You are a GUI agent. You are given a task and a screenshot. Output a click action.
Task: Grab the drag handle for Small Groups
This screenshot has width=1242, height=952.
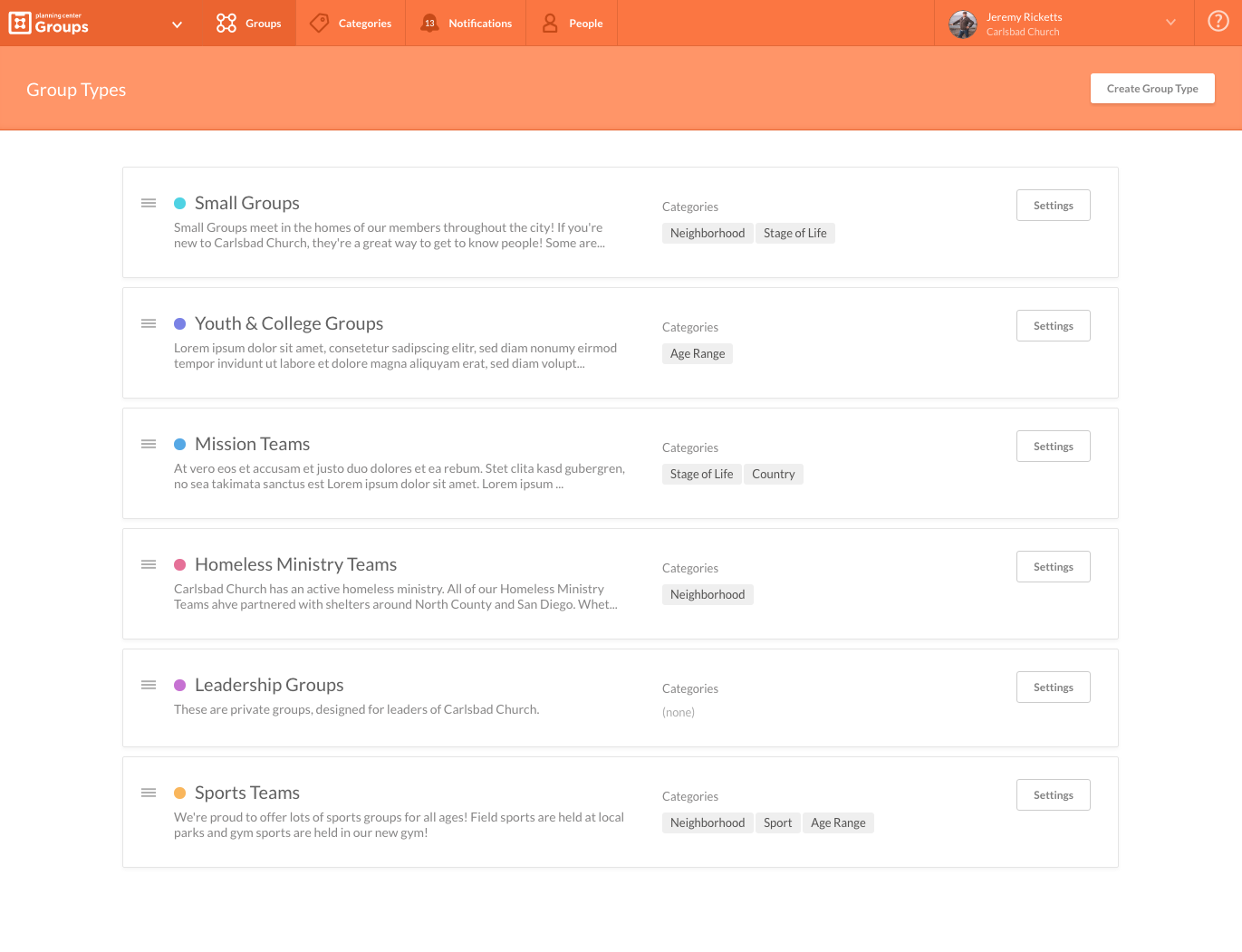(149, 203)
